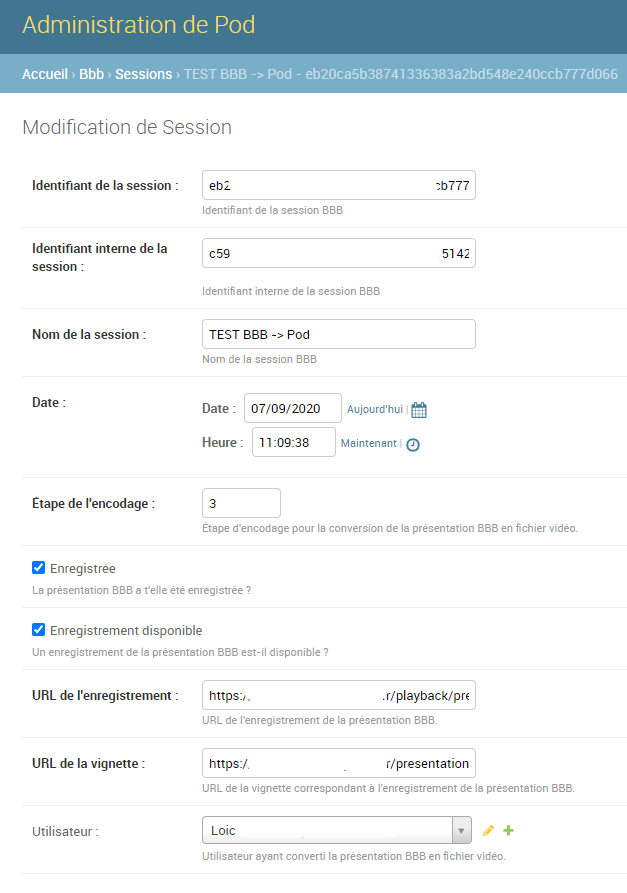
Task: Edit the Nom de la session field
Action: [338, 334]
